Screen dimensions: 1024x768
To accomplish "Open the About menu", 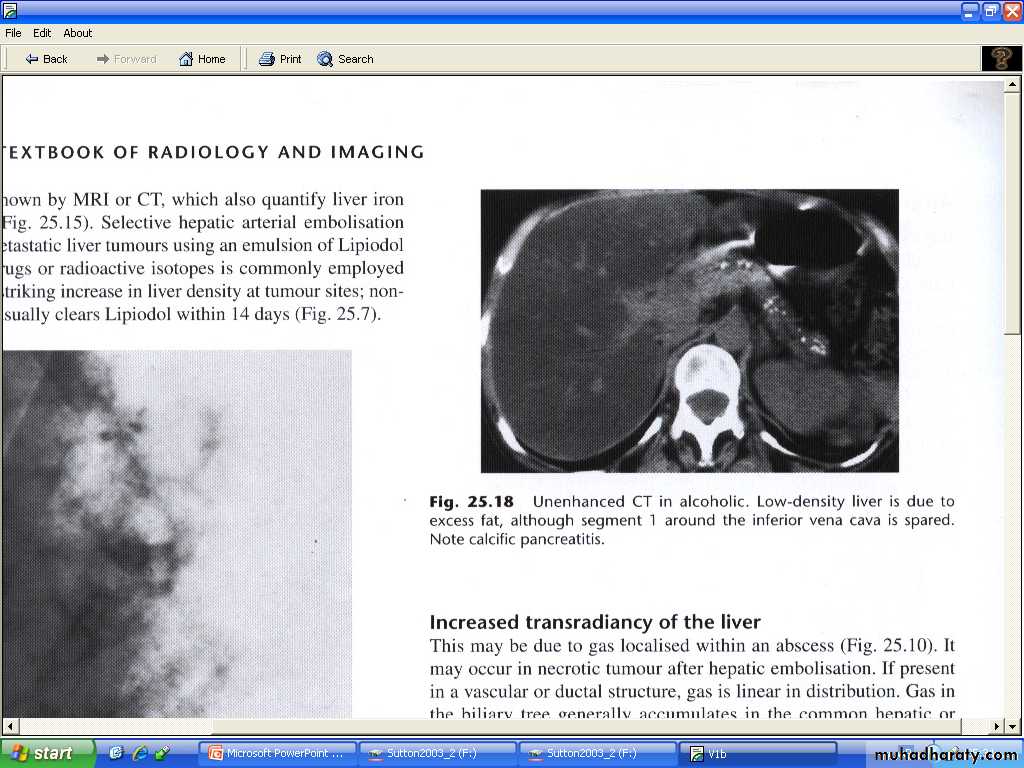I will coord(78,33).
